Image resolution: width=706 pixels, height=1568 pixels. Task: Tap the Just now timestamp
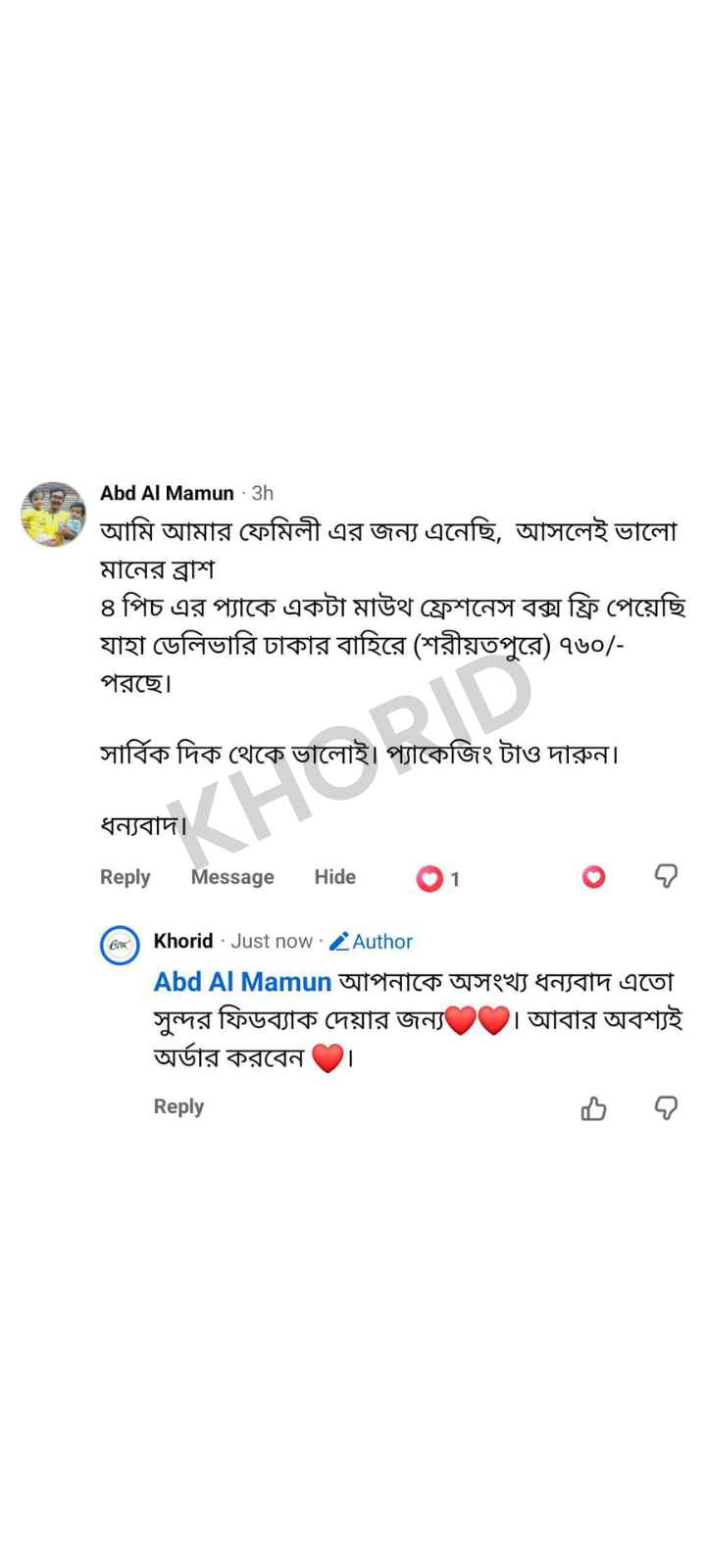tap(272, 941)
